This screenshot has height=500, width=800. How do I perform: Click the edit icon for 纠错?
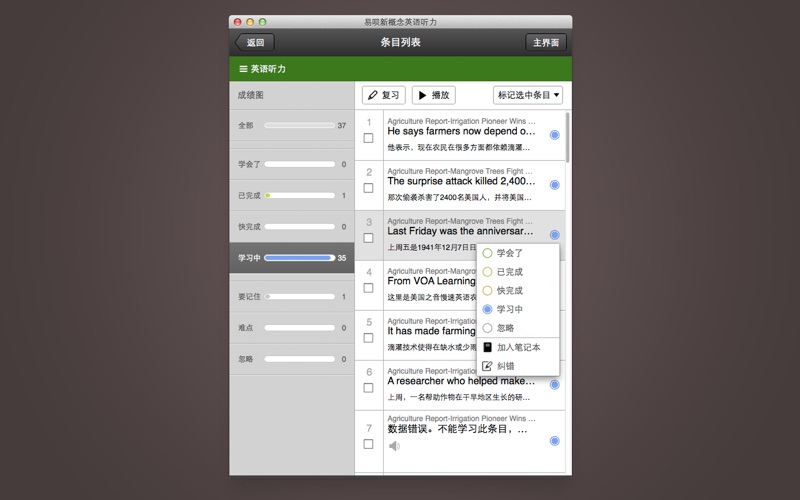[487, 366]
